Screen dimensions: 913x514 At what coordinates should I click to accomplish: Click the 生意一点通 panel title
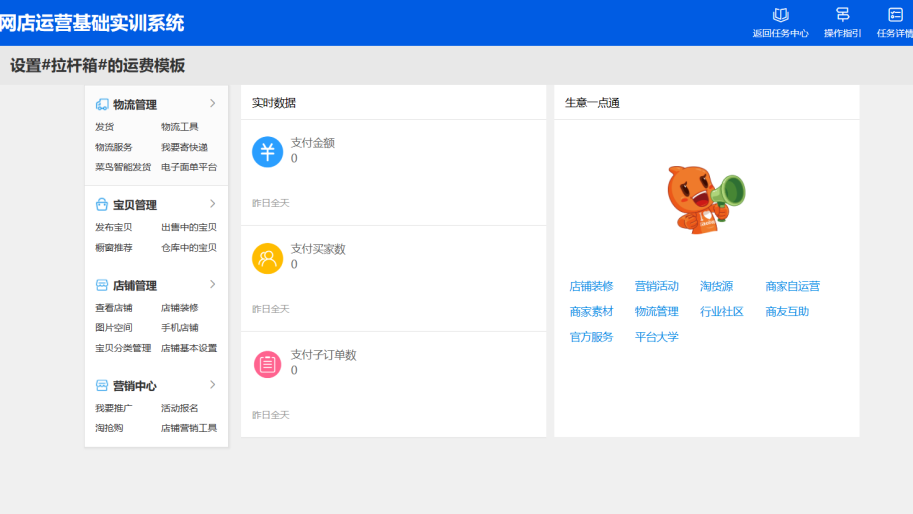(x=592, y=103)
